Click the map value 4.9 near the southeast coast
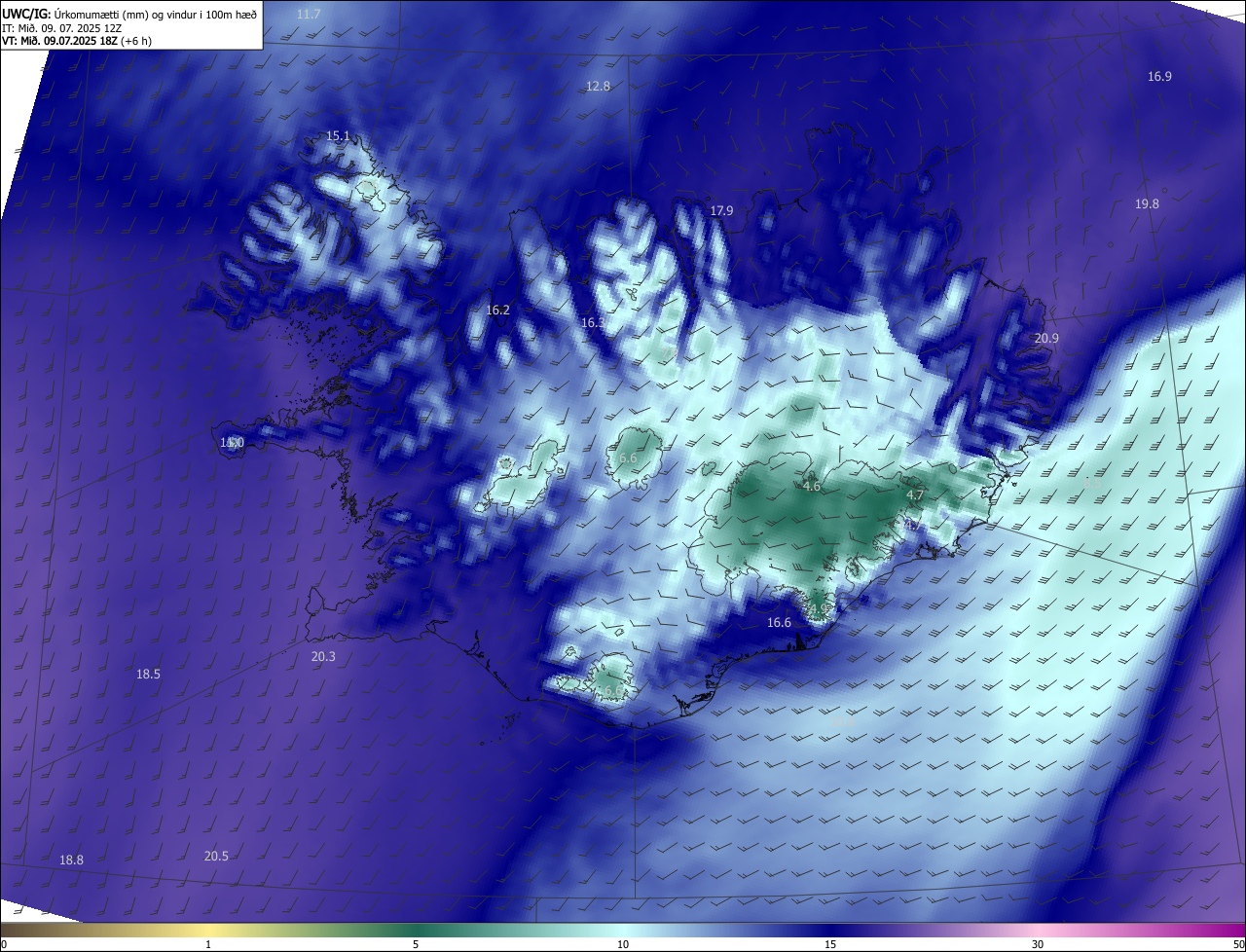The height and width of the screenshot is (952, 1246). coord(818,608)
